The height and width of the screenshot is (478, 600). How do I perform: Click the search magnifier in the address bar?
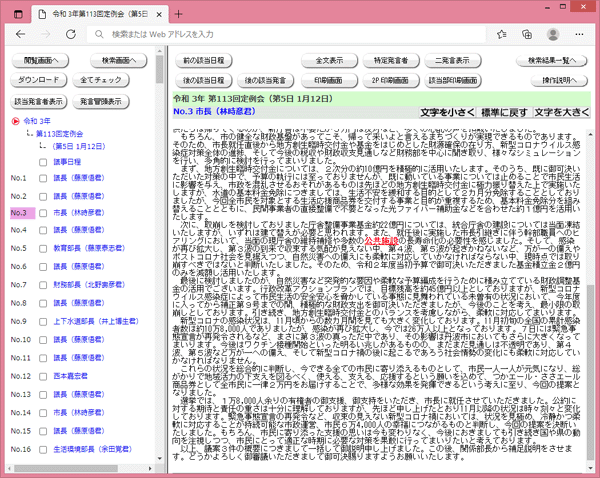pos(99,34)
